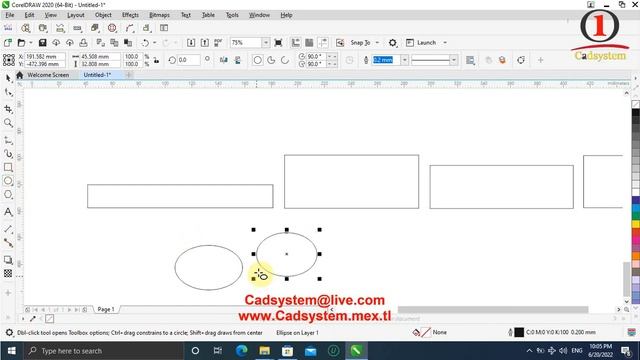Image resolution: width=640 pixels, height=360 pixels.
Task: Open the zoom level dropdown
Action: 266,42
